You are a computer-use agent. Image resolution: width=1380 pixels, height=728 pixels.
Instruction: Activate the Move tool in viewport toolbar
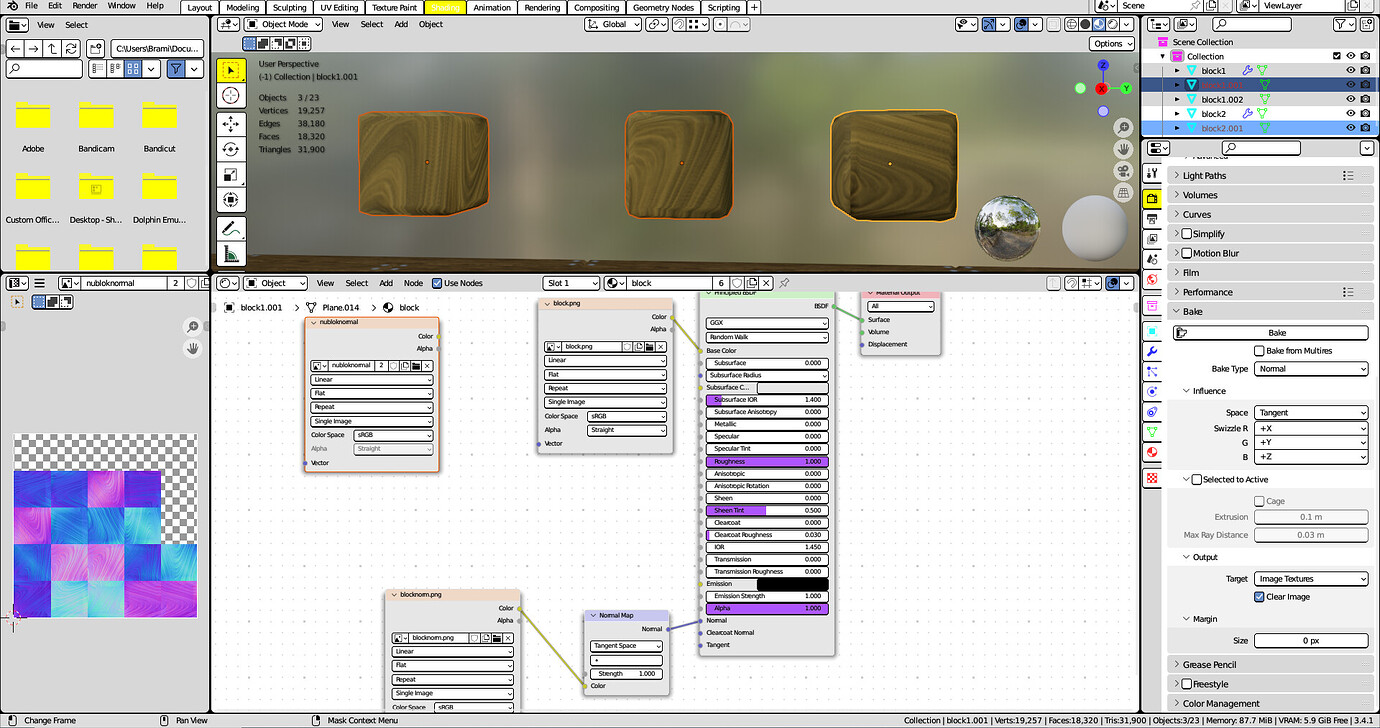pos(231,124)
